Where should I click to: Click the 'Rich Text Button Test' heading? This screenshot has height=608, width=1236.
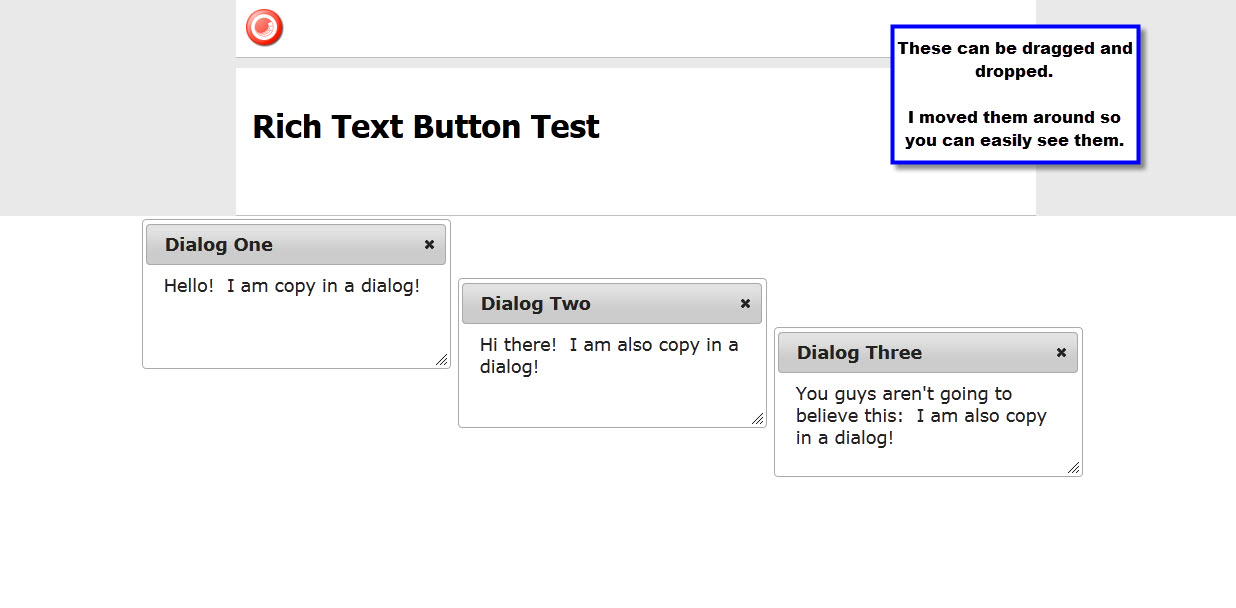425,127
